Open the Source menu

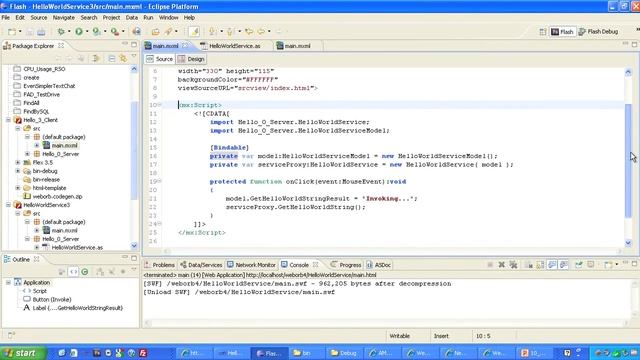pyautogui.click(x=39, y=18)
